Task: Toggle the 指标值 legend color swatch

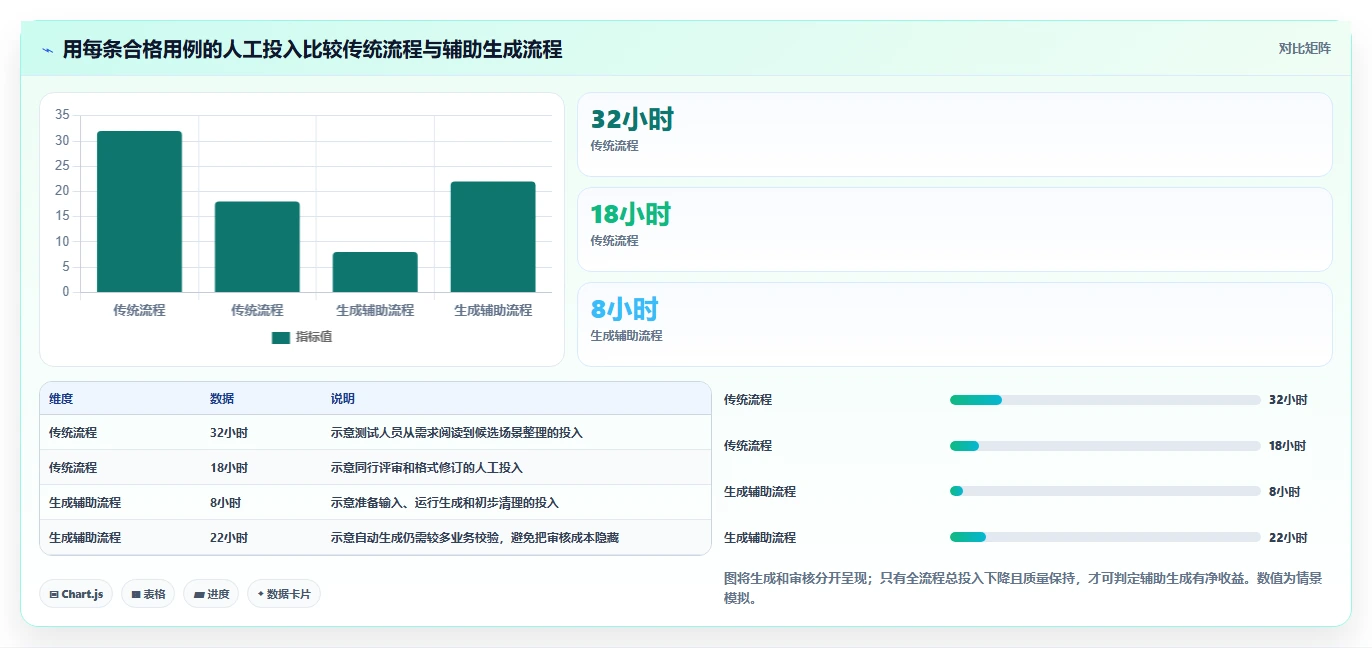Action: [x=281, y=338]
